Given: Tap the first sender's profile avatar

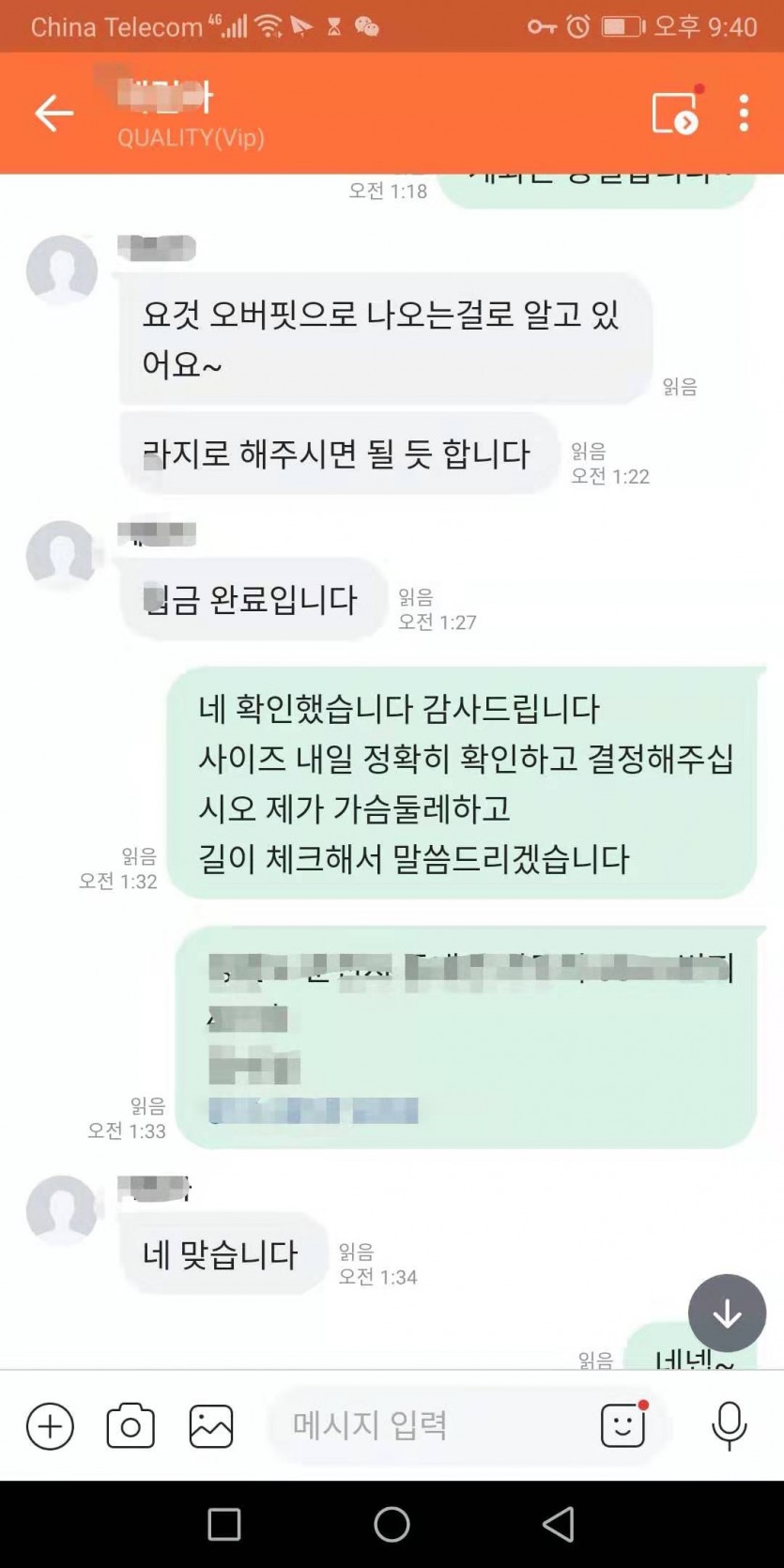Looking at the screenshot, I should coord(62,270).
